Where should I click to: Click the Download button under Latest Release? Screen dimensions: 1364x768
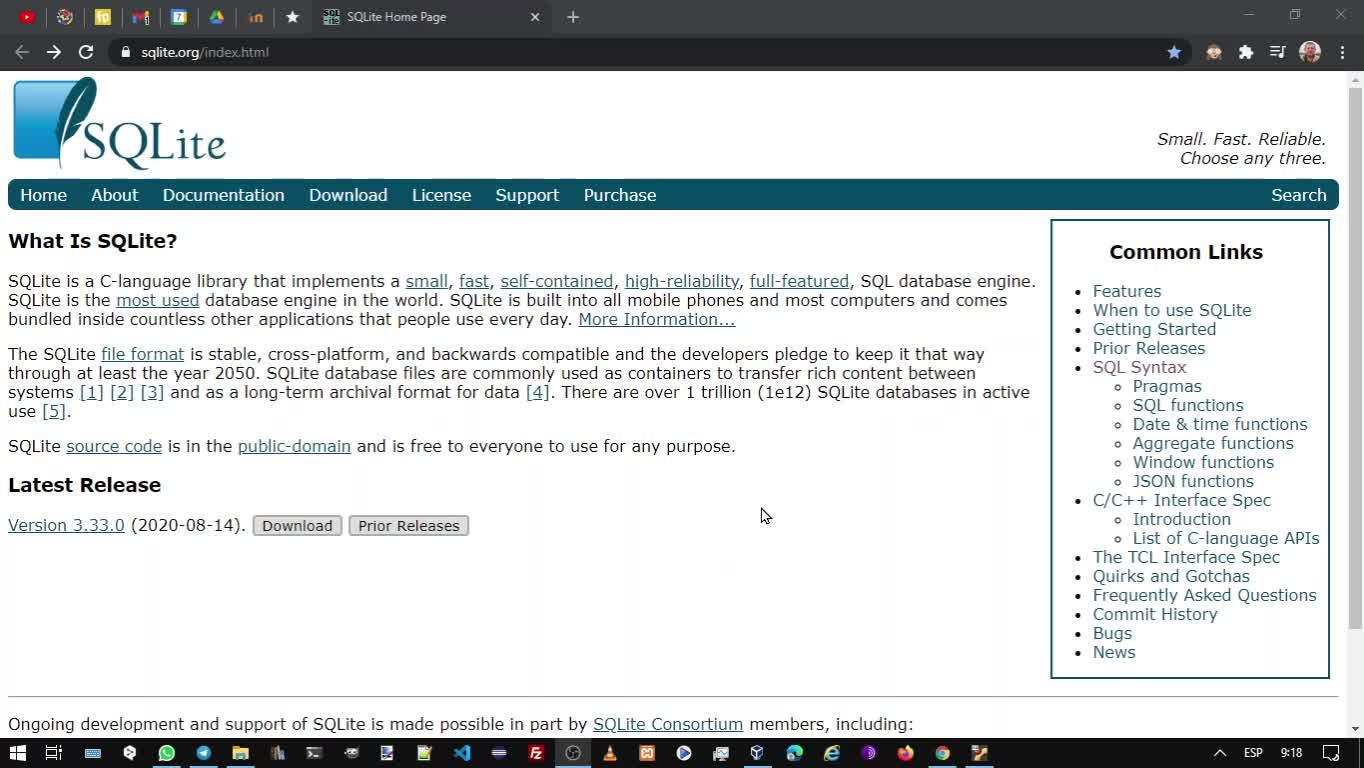[297, 526]
